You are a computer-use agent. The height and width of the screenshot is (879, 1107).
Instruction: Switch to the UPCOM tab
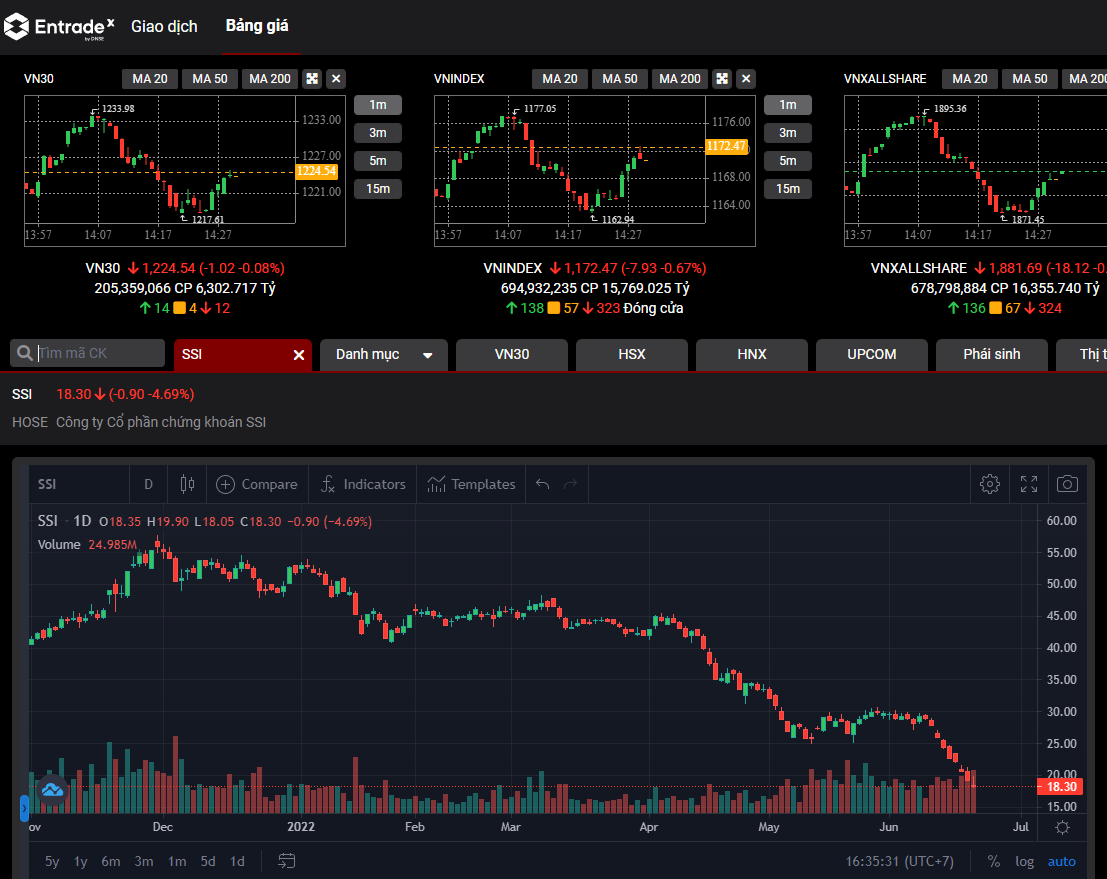tap(872, 354)
